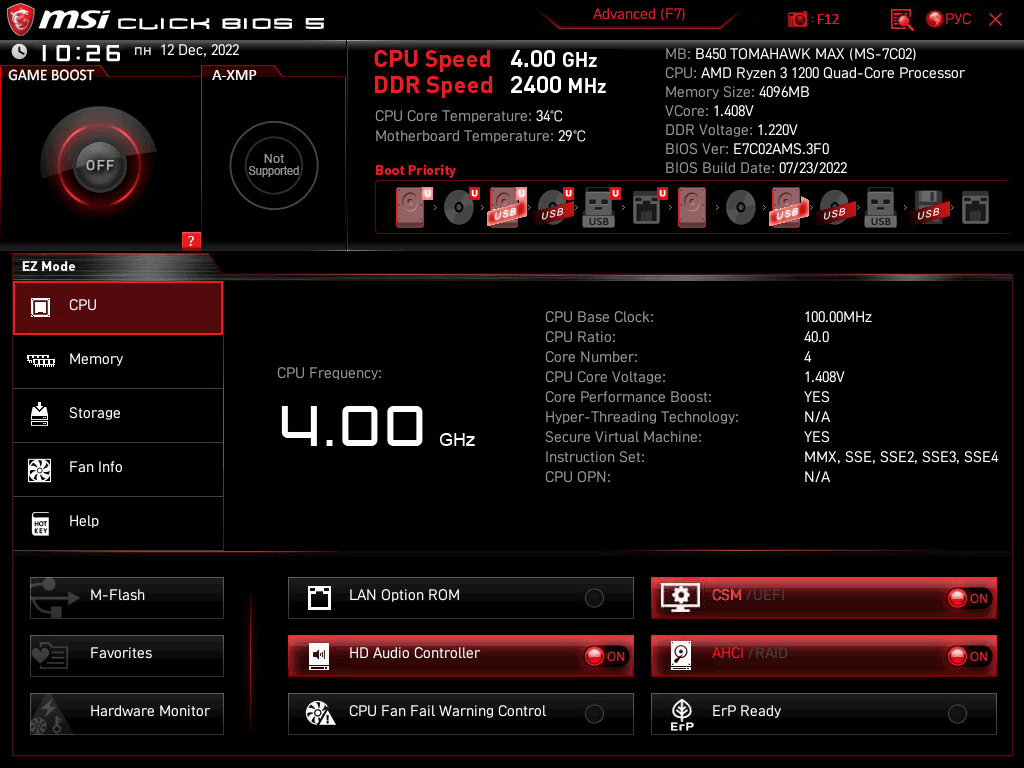Open the Help section
This screenshot has width=1024, height=768.
[x=118, y=523]
